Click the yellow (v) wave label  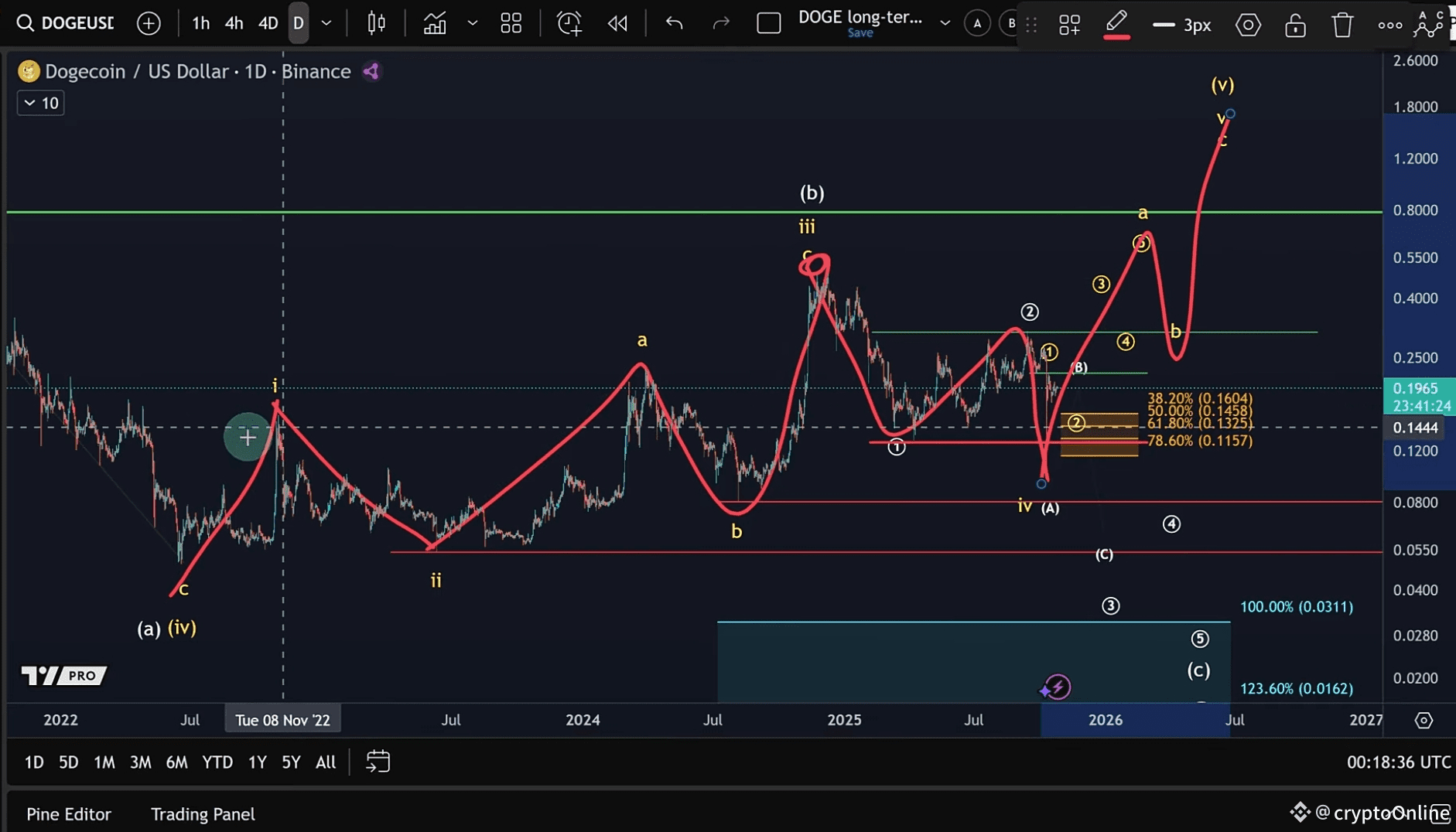pos(1222,84)
